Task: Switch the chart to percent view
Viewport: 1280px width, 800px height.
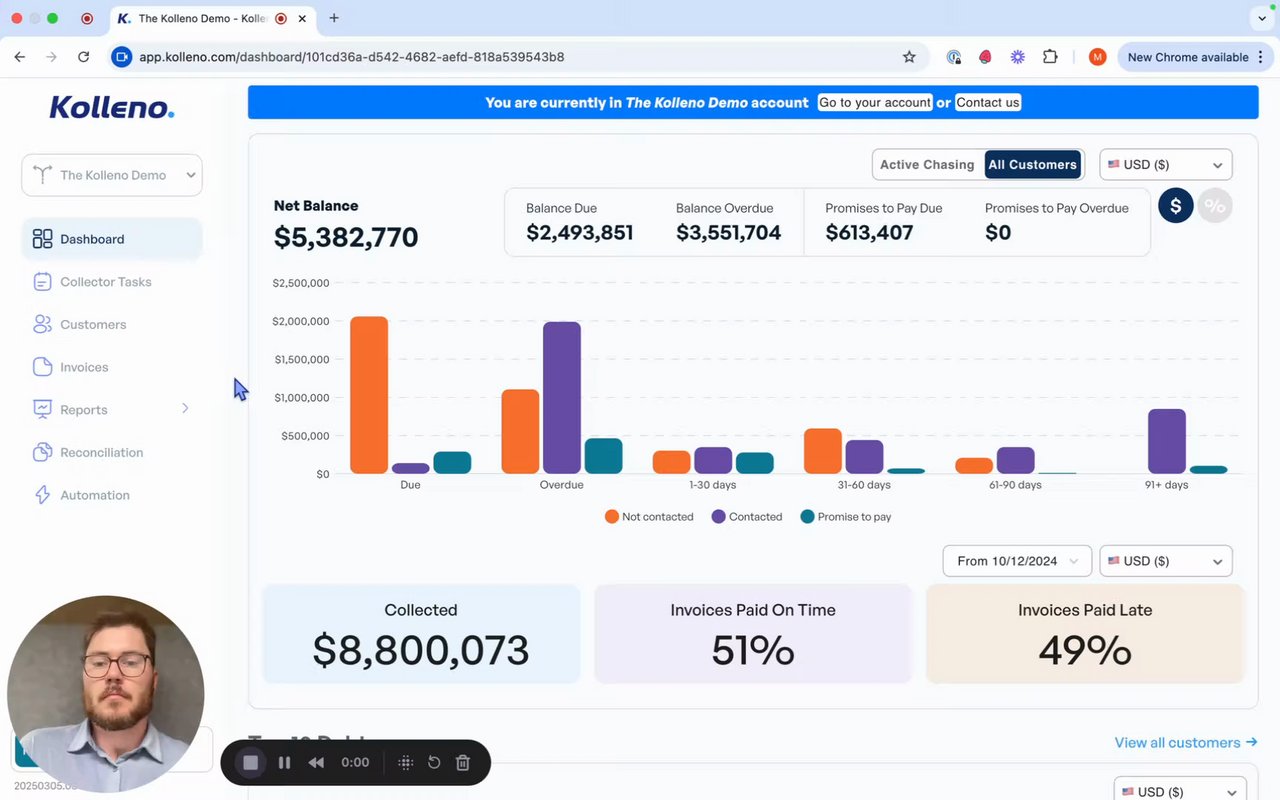Action: point(1215,206)
